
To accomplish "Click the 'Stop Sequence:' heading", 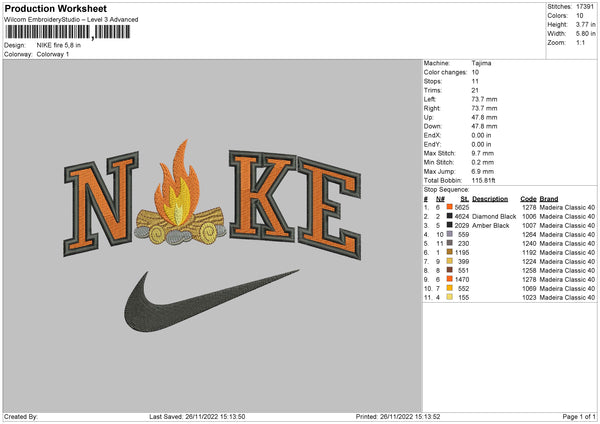I will (x=446, y=189).
